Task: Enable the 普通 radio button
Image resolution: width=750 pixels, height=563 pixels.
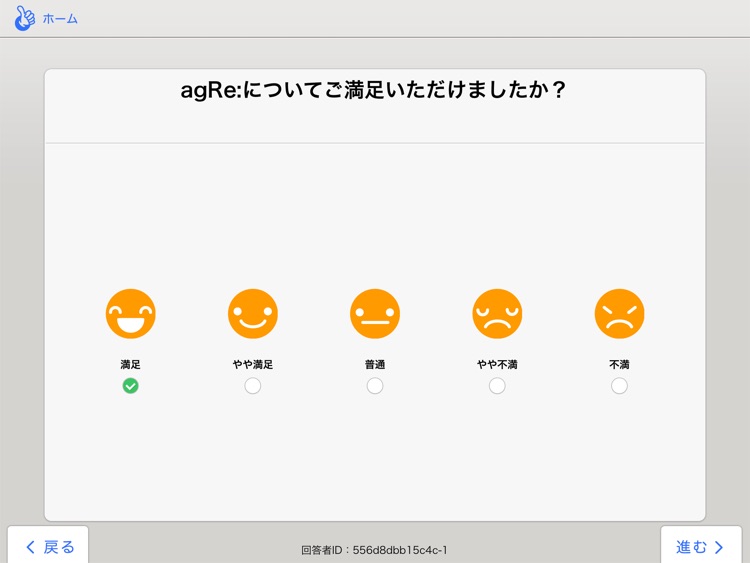Action: pos(375,386)
